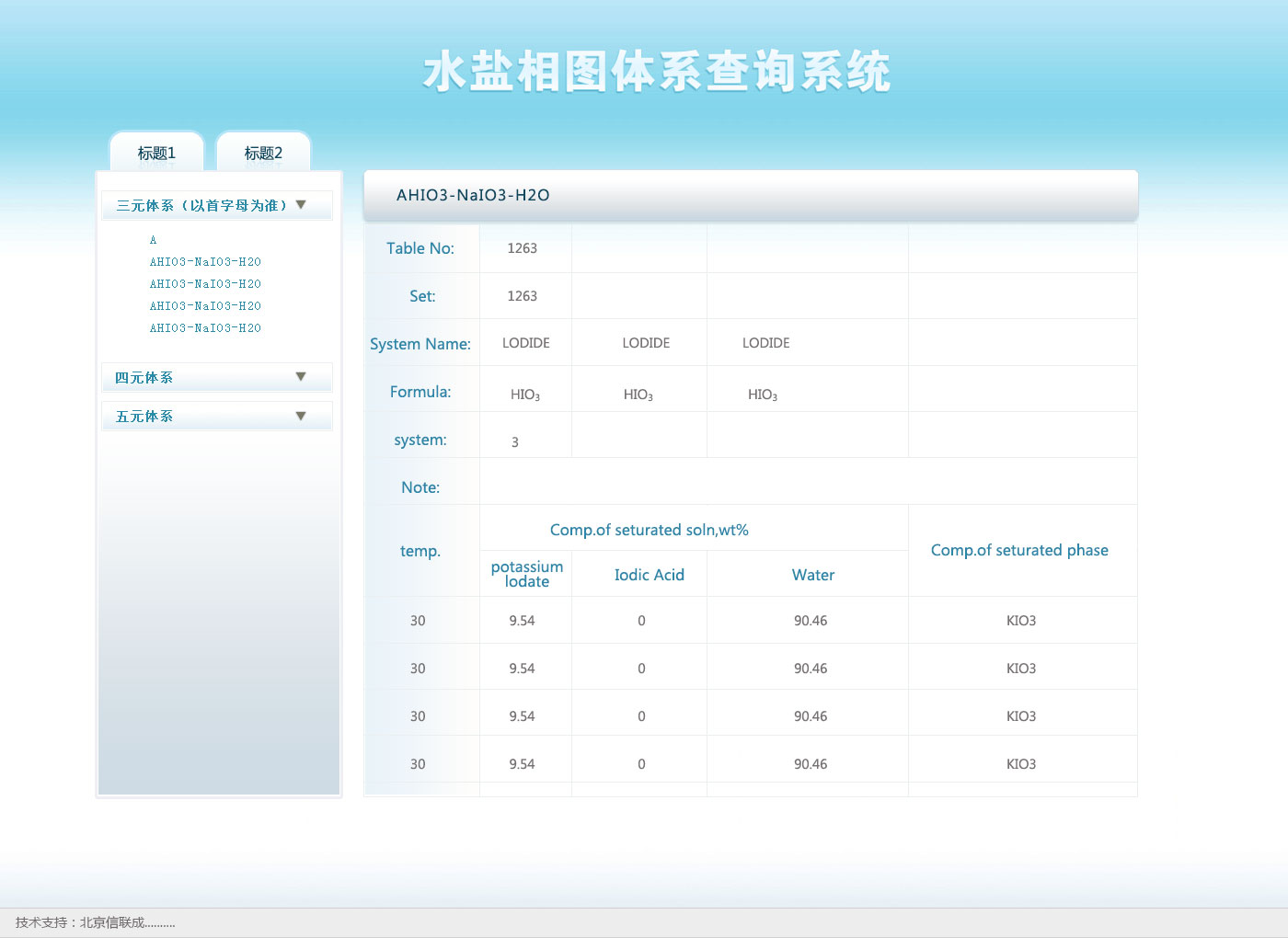Click the system value 3
Viewport: 1288px width, 938px height.
pyautogui.click(x=515, y=442)
